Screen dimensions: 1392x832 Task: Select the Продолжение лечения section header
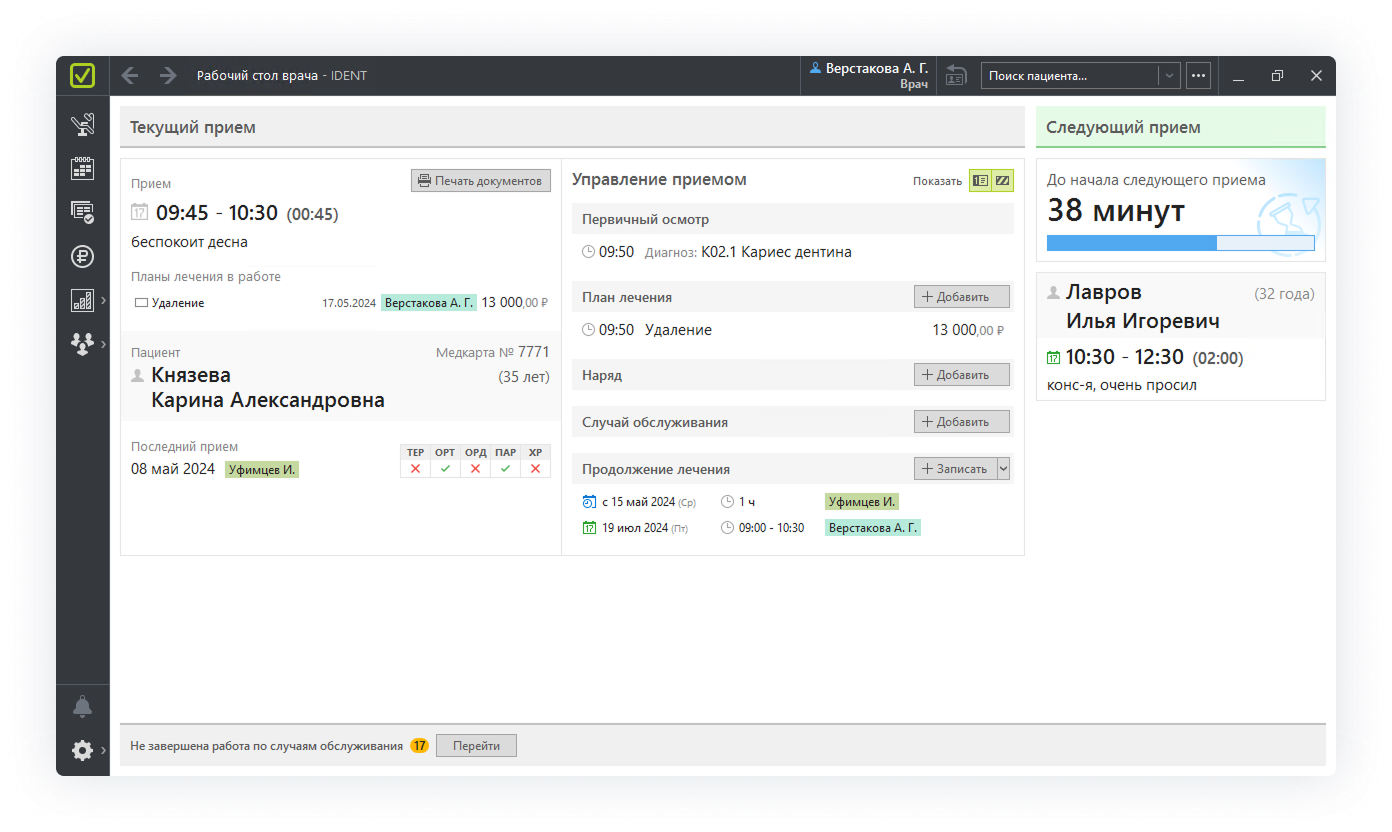tap(793, 469)
